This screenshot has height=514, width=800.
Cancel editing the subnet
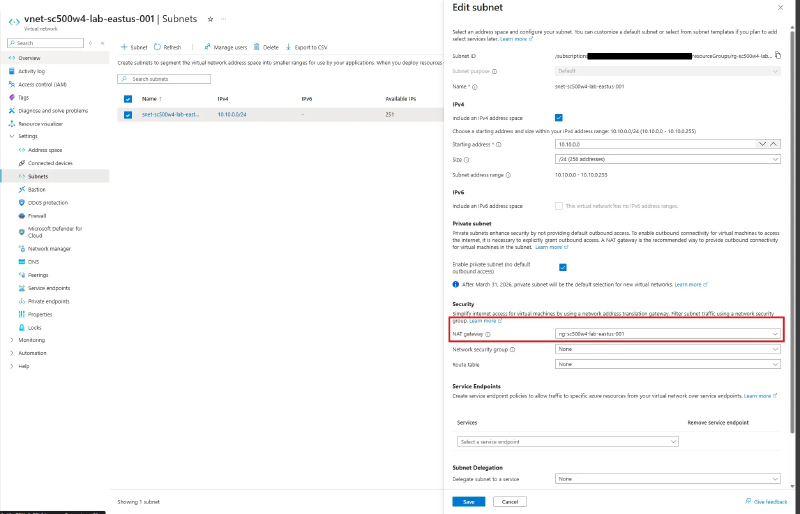click(x=510, y=502)
